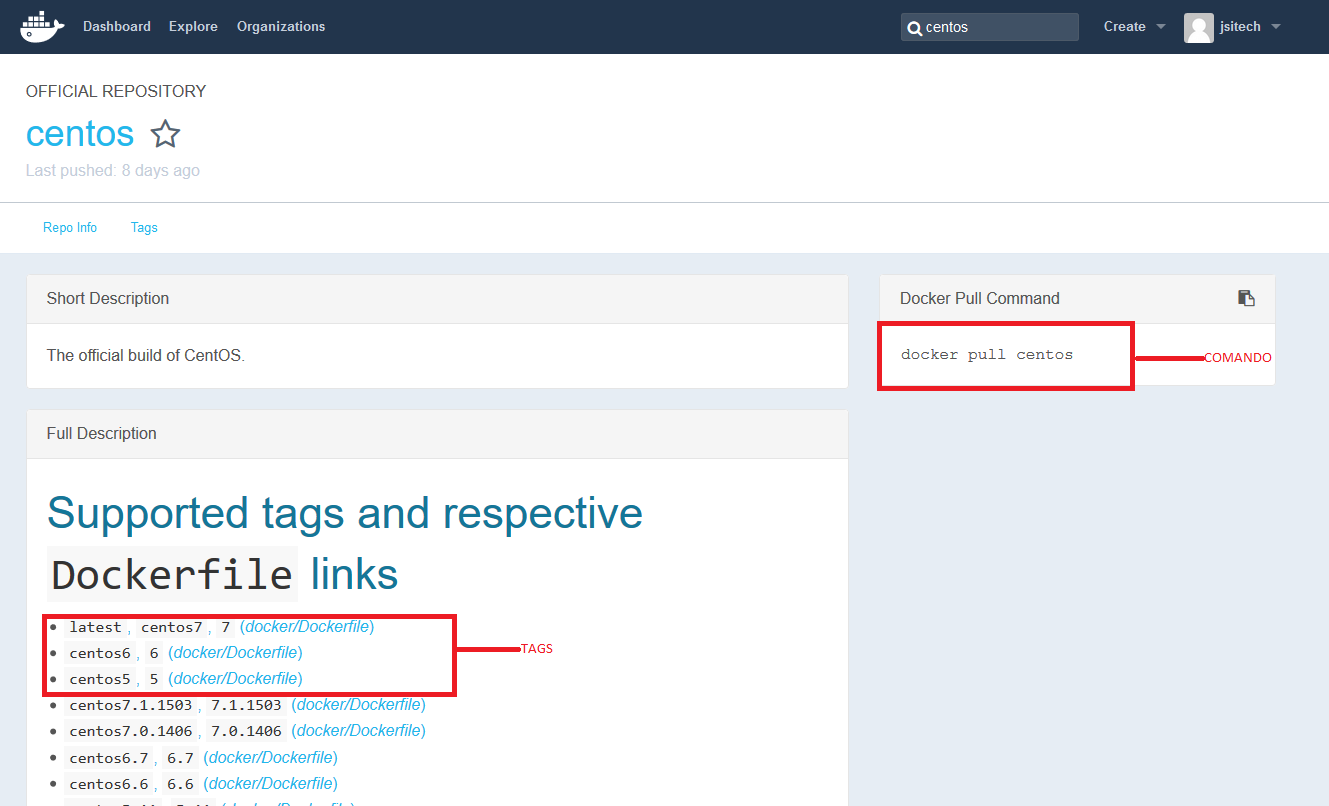Switch to the Tags tab
The image size is (1329, 806).
144,228
